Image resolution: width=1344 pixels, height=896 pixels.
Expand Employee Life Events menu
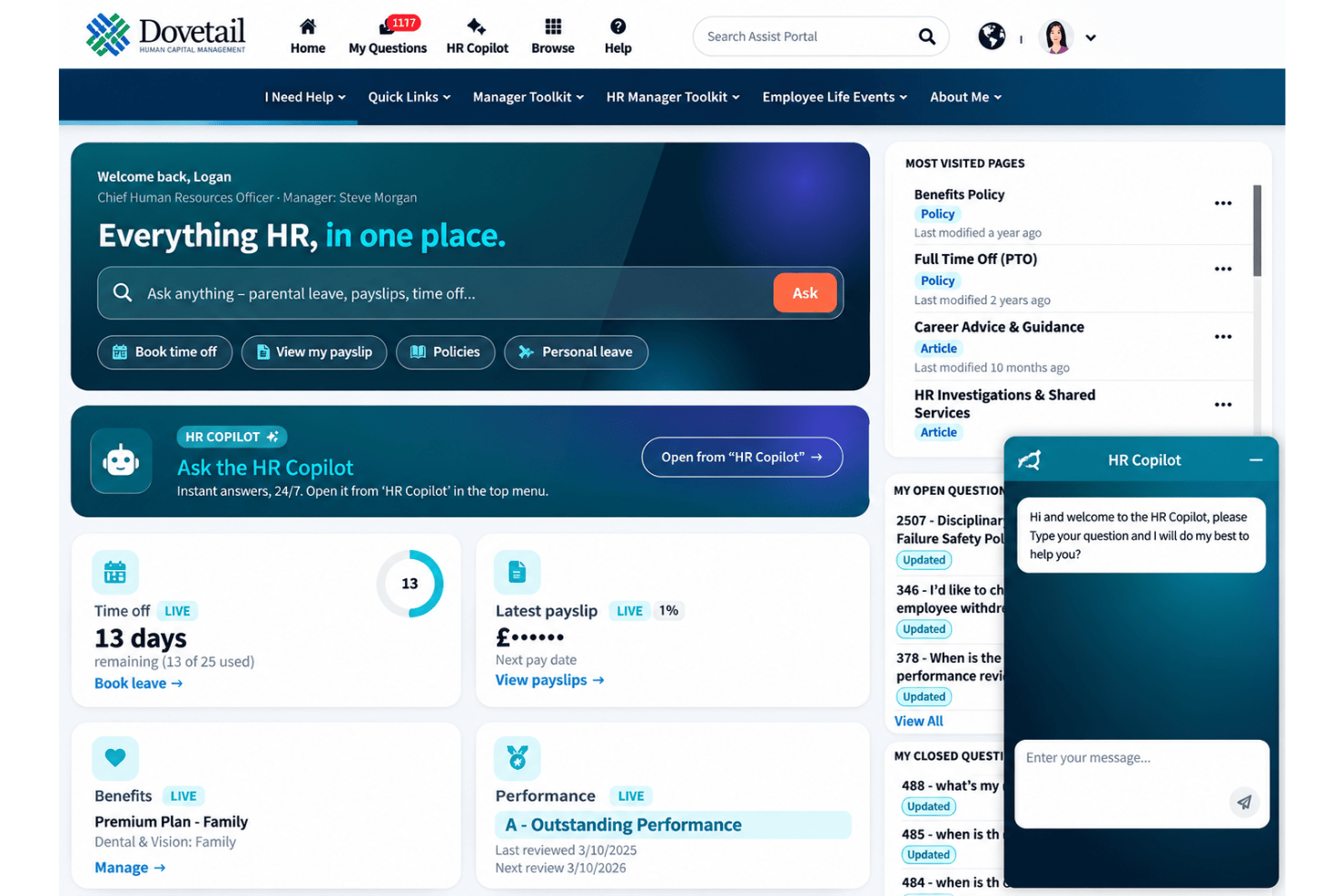click(x=835, y=97)
